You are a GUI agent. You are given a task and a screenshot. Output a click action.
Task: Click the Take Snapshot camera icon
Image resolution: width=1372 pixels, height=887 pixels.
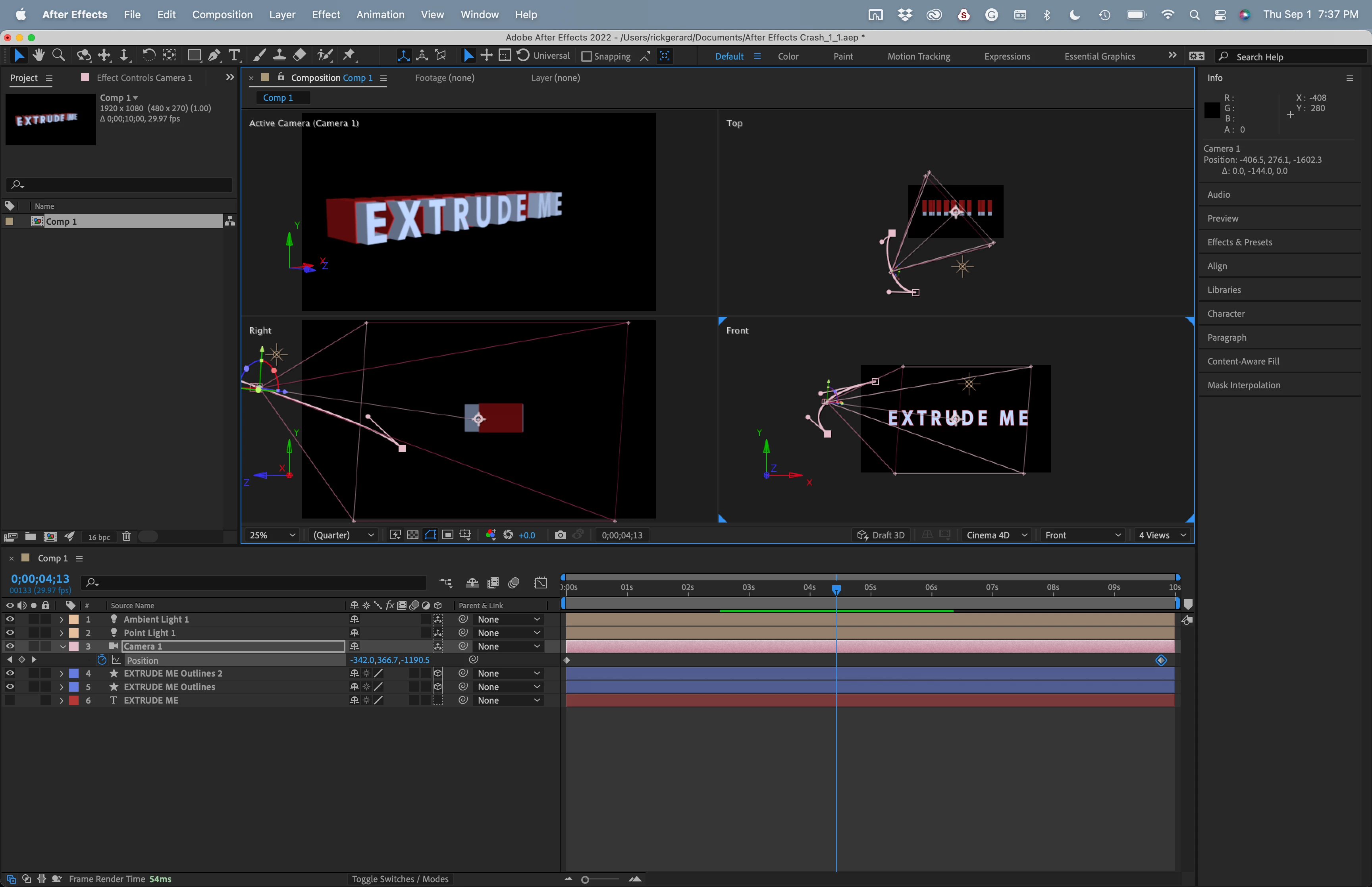pyautogui.click(x=560, y=535)
